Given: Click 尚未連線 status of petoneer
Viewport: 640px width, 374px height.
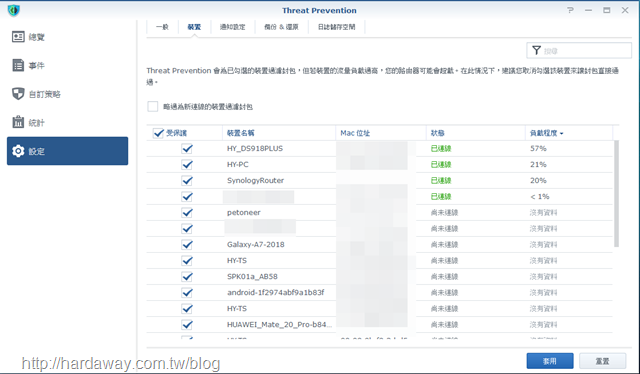Looking at the screenshot, I should pos(444,213).
